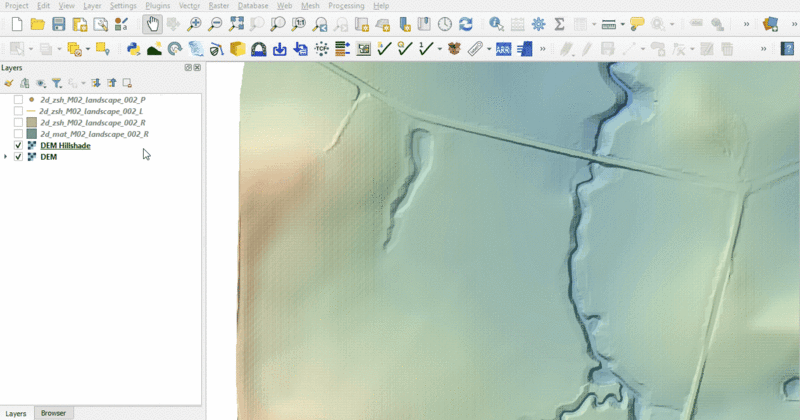800x420 pixels.
Task: Click the Show Statistical Summary sigma icon
Action: [x=561, y=24]
